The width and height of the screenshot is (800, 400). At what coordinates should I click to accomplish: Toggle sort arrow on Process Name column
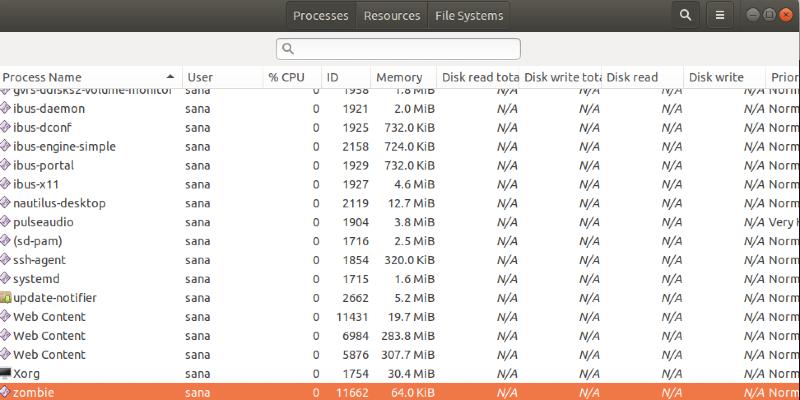point(170,77)
